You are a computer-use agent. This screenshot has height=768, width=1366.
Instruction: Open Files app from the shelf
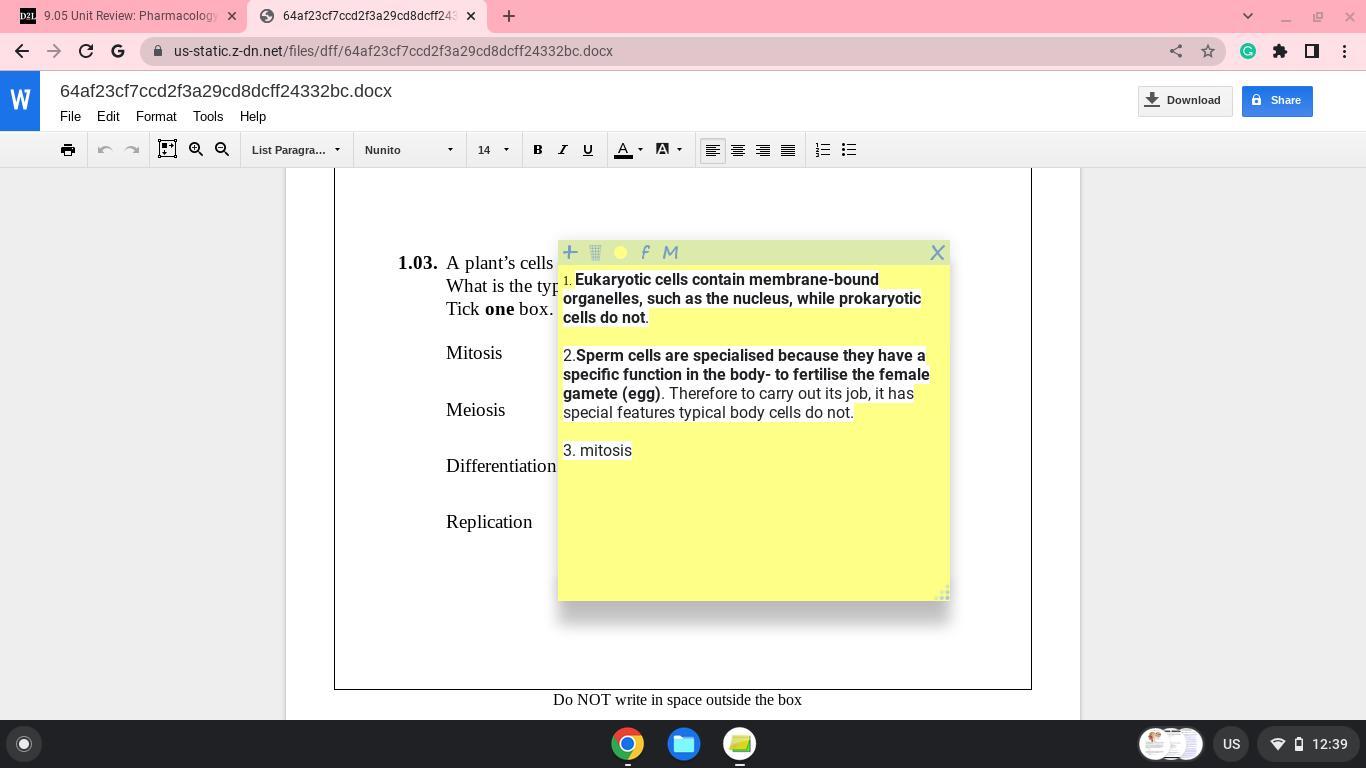684,744
